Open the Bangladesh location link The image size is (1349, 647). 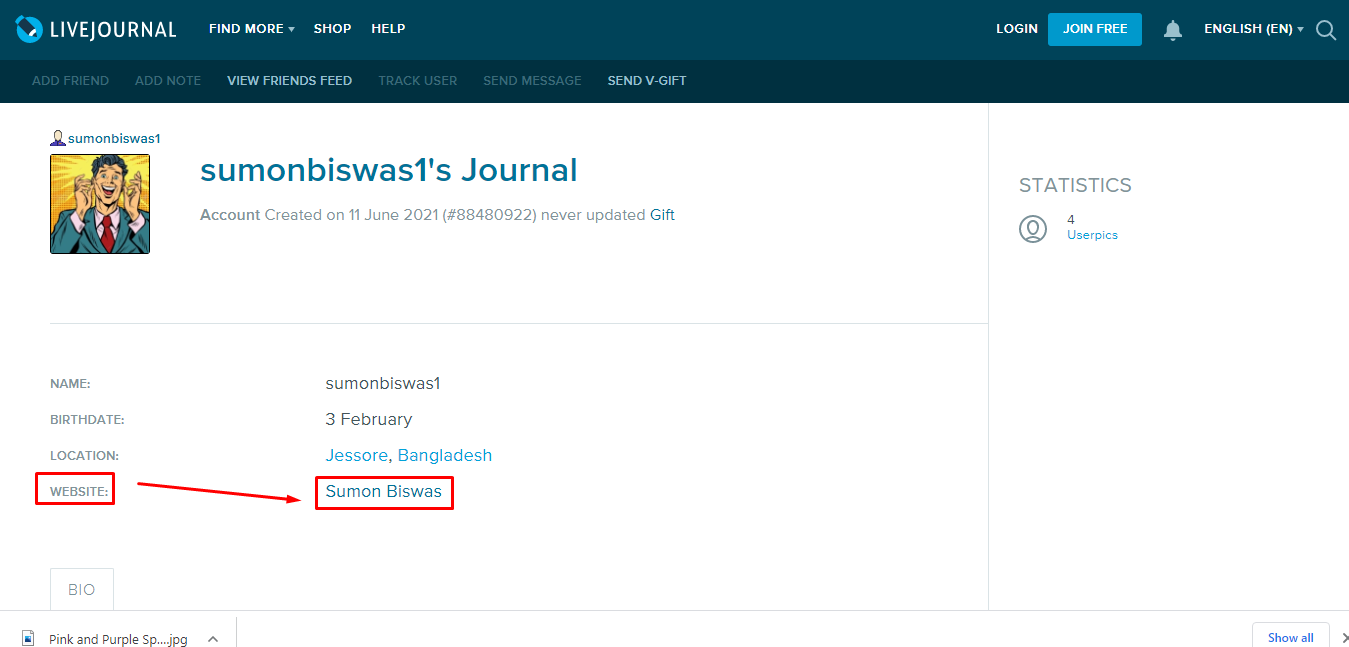click(x=445, y=455)
